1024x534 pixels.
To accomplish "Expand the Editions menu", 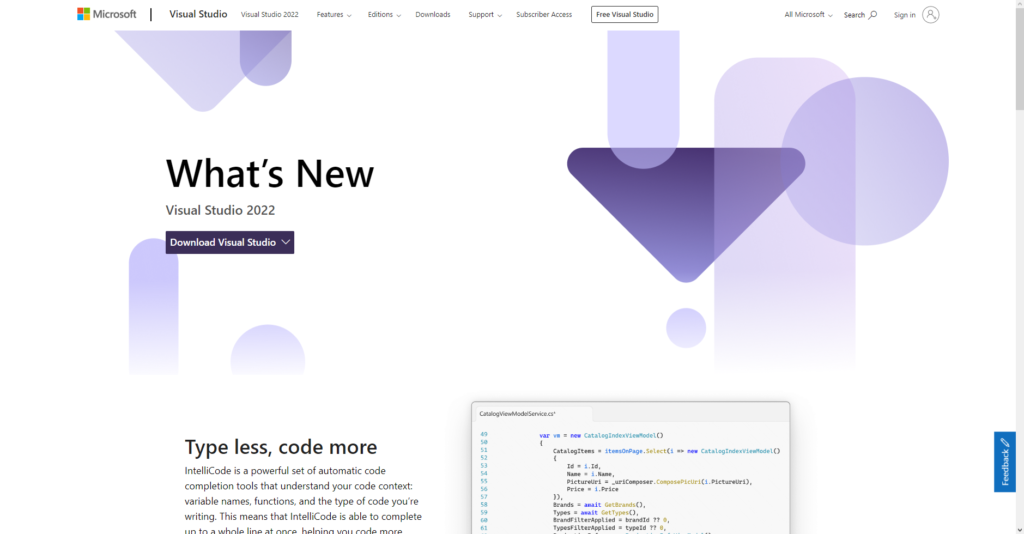I will 384,15.
